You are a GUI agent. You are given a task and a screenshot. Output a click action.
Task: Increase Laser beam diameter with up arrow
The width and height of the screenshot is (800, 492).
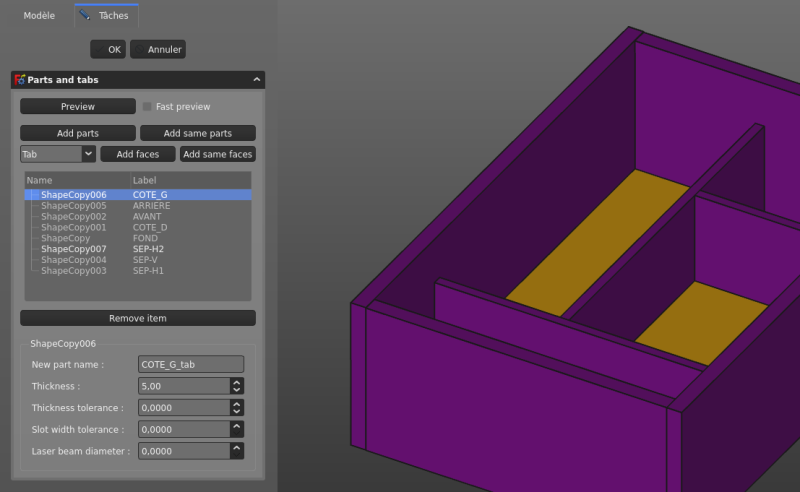237,447
